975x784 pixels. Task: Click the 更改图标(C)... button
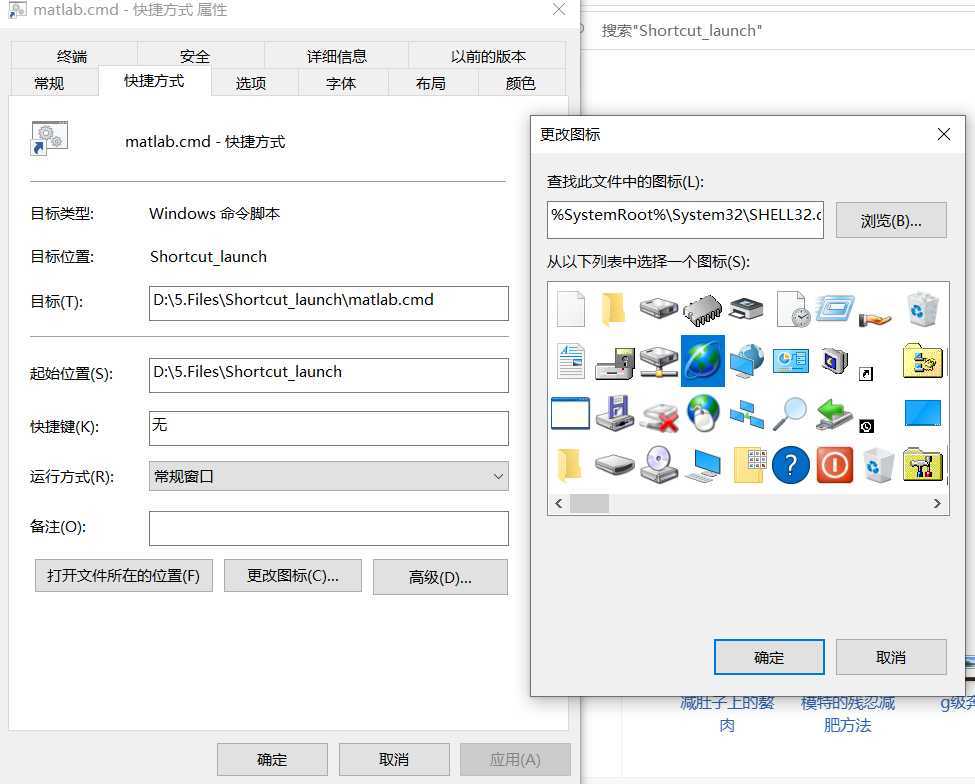click(293, 576)
